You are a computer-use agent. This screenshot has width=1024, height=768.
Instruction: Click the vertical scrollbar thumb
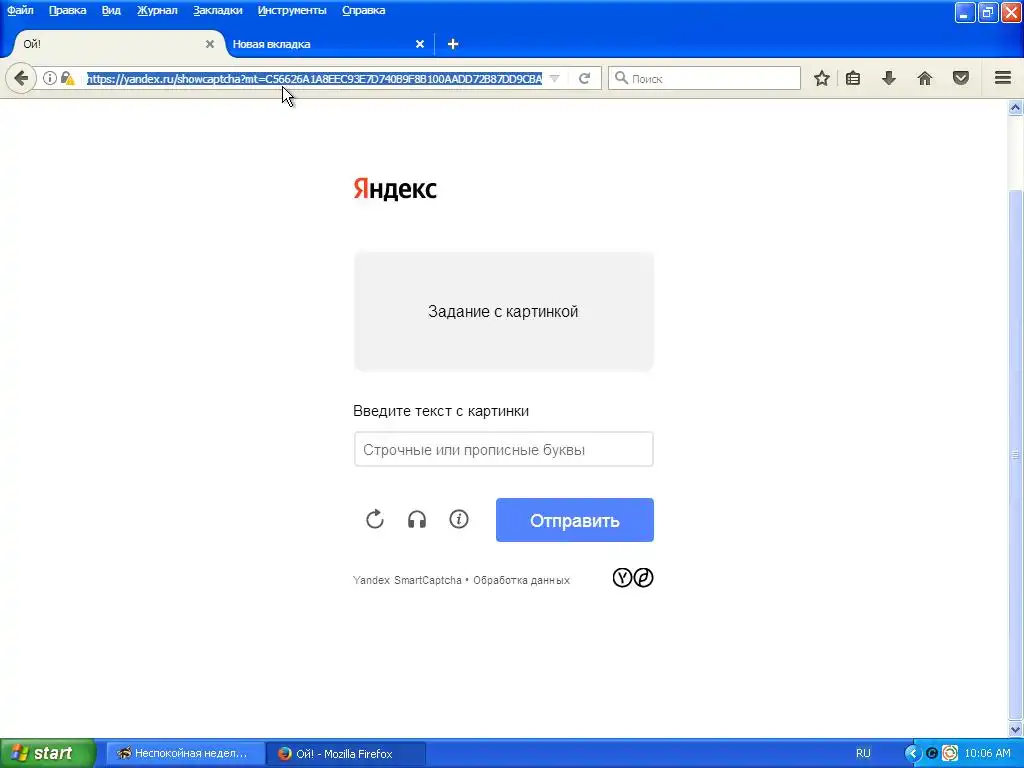(x=1016, y=455)
